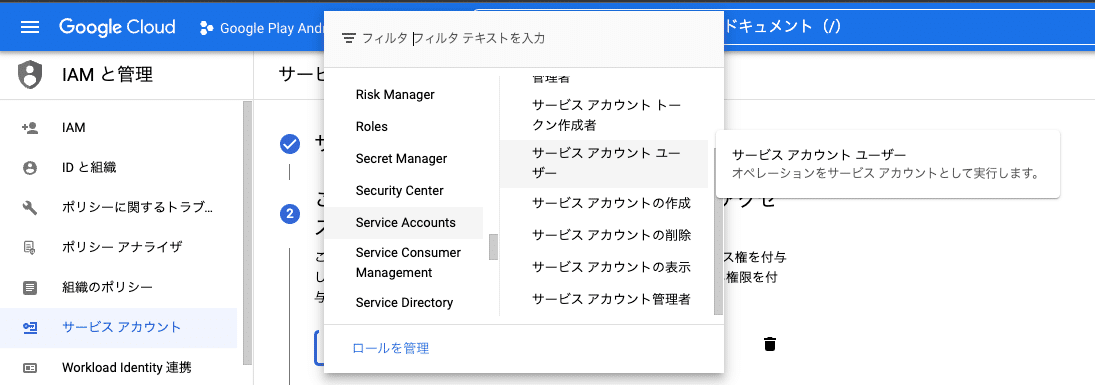
Task: Select Service Accounts category in role list
Action: tap(404, 223)
